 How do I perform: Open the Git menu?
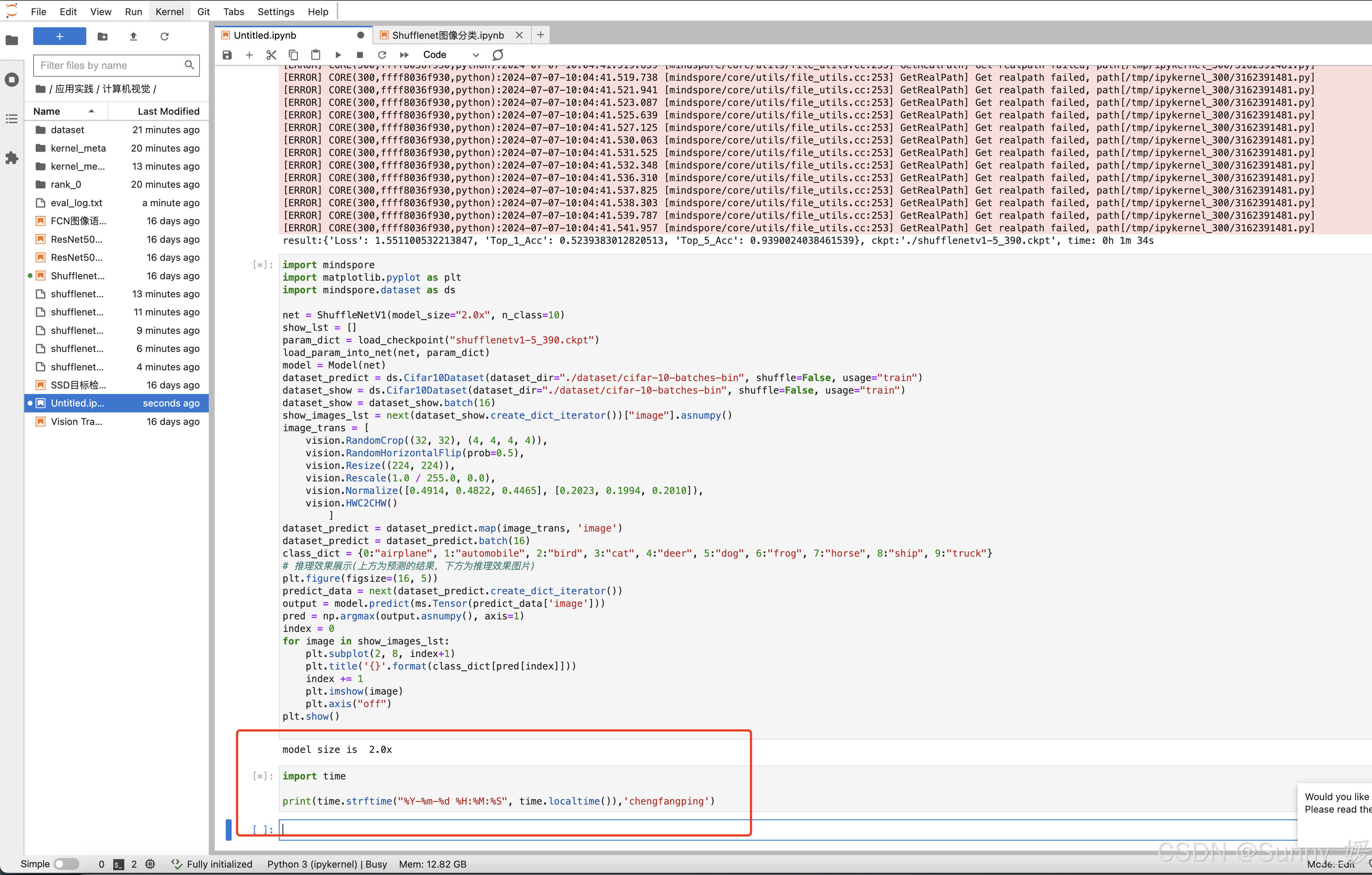(204, 11)
